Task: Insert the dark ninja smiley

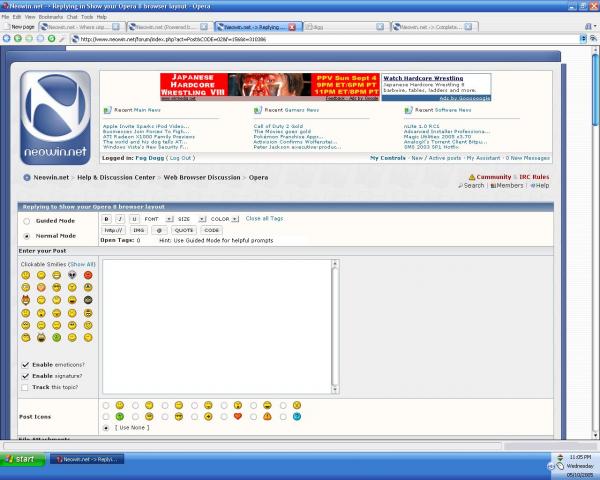Action: pyautogui.click(x=88, y=300)
